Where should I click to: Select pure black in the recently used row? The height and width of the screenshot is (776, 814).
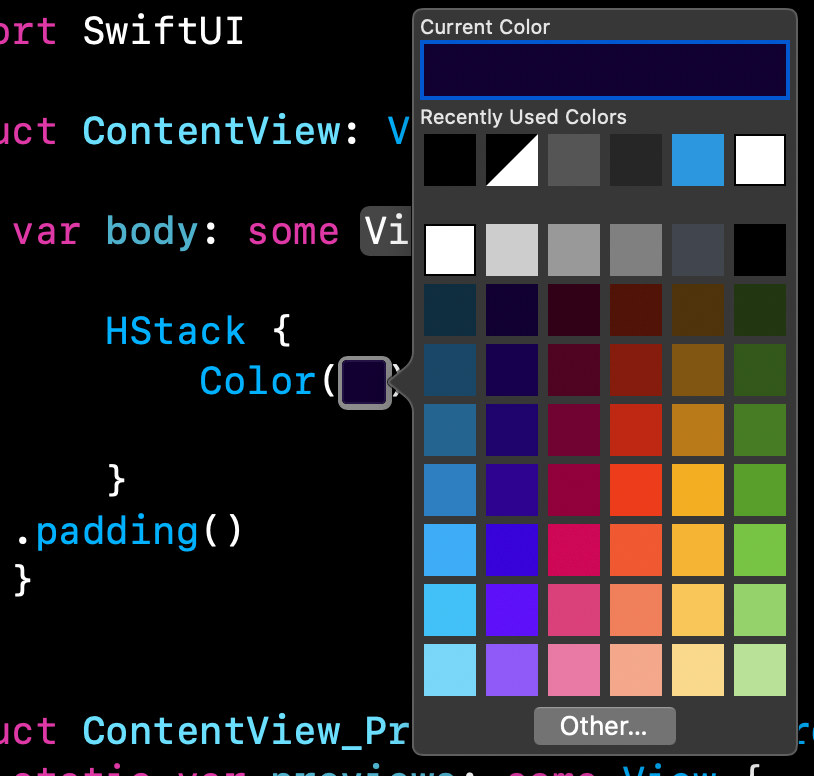coord(449,159)
